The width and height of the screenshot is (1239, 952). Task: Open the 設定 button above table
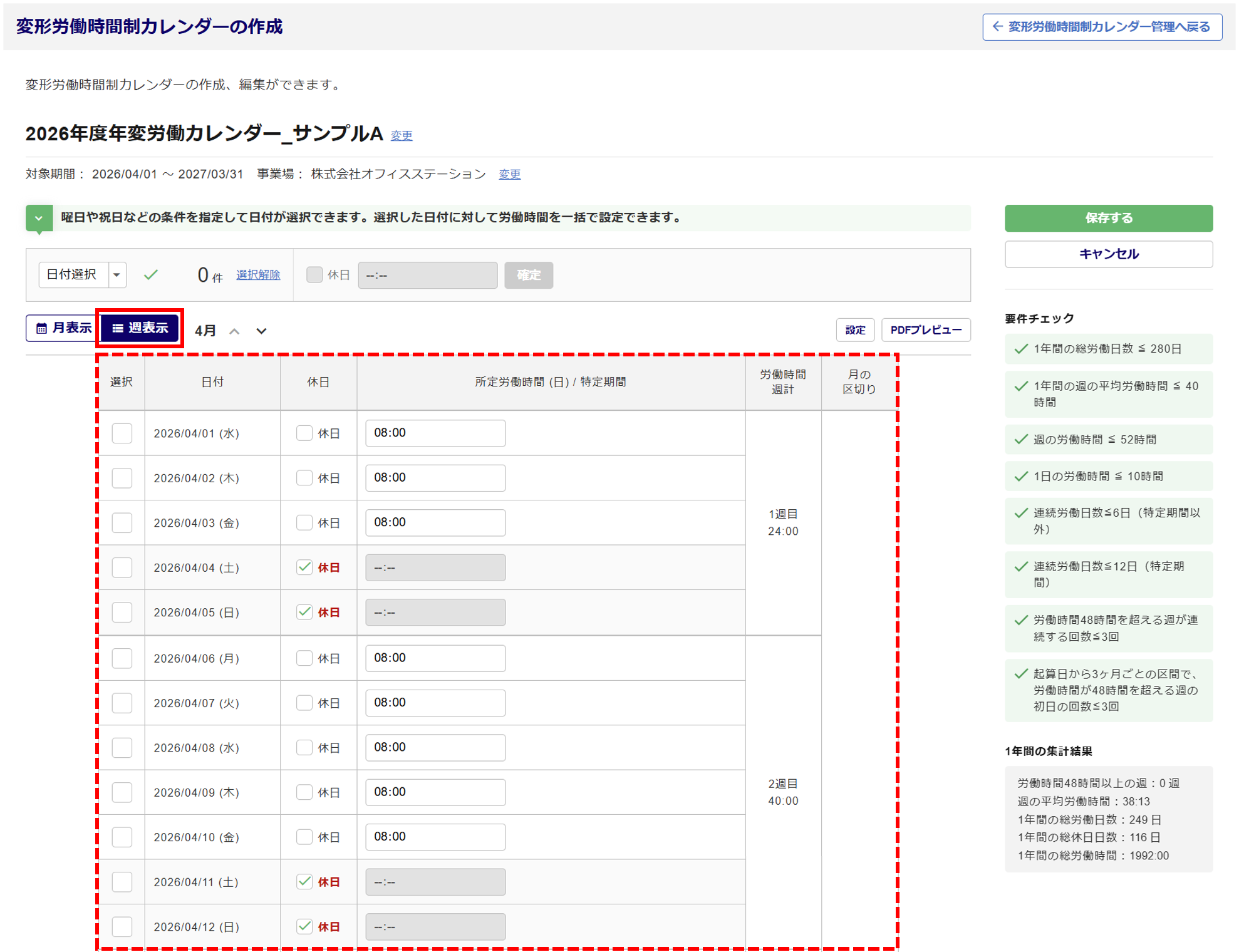pos(854,330)
